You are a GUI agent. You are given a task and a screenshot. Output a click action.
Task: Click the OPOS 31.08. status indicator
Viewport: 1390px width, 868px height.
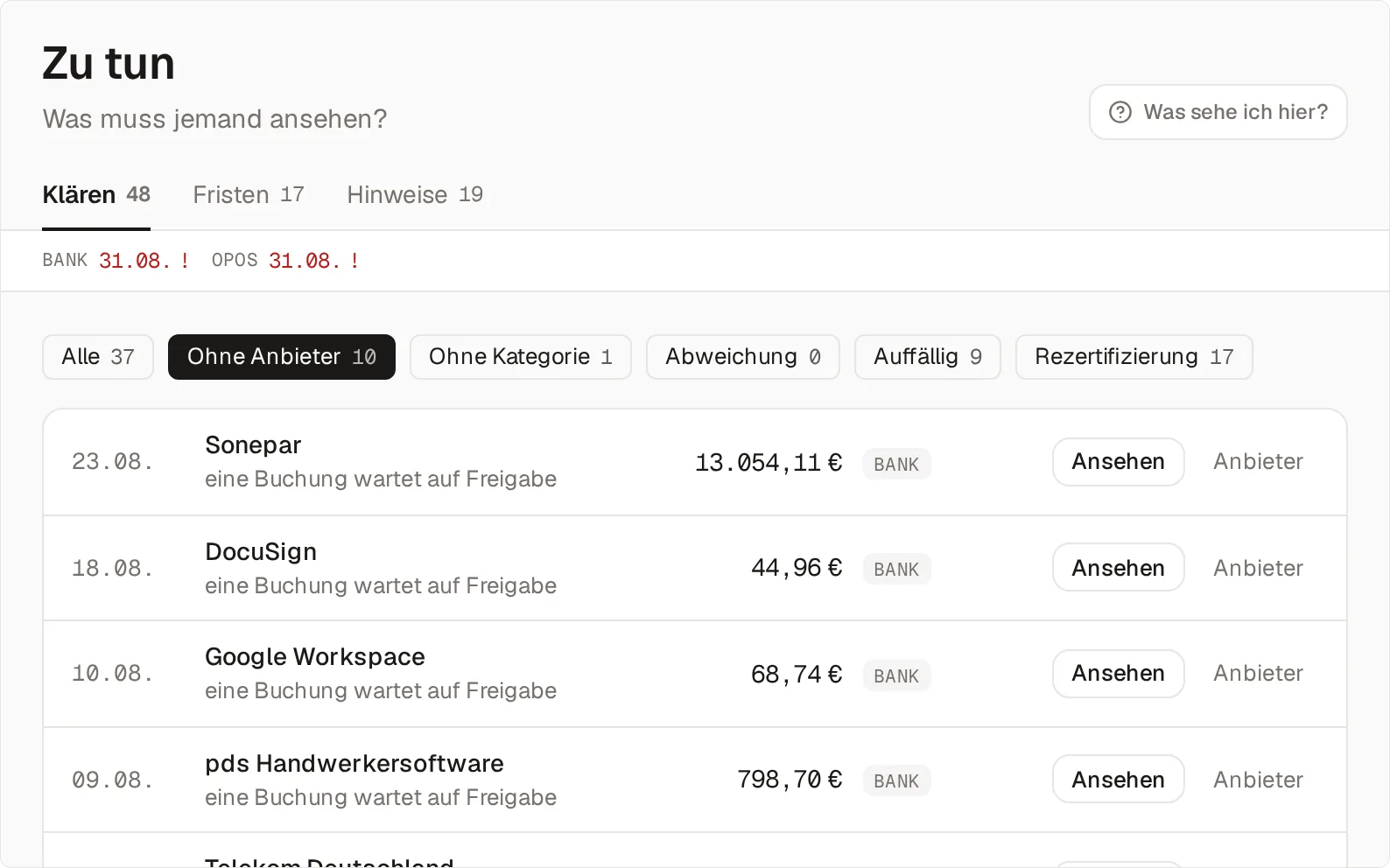(x=285, y=261)
